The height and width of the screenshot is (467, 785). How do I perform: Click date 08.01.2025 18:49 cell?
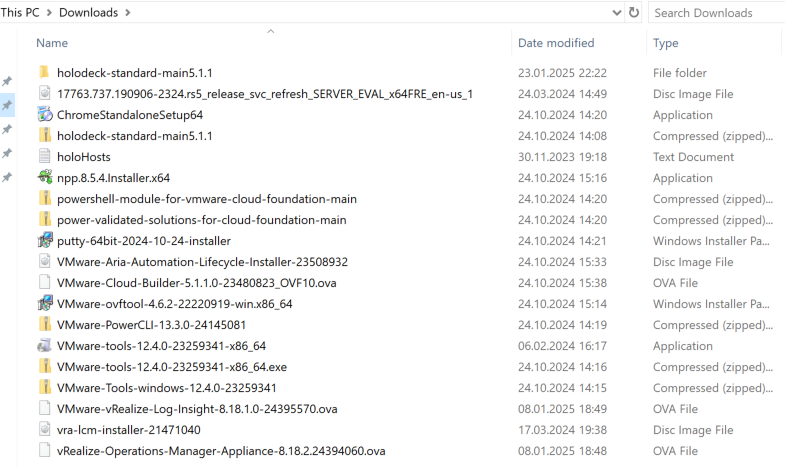[x=562, y=409]
